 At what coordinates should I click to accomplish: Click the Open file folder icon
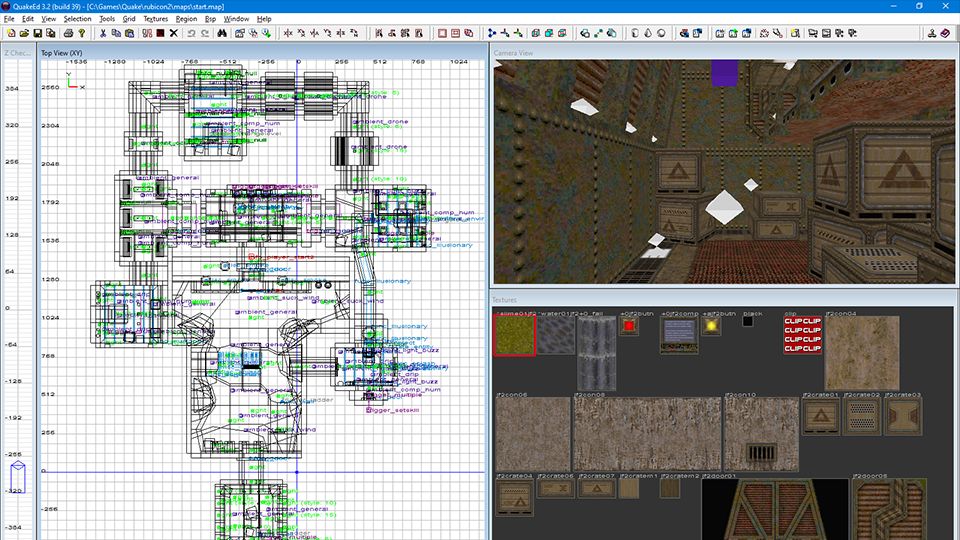coord(23,33)
